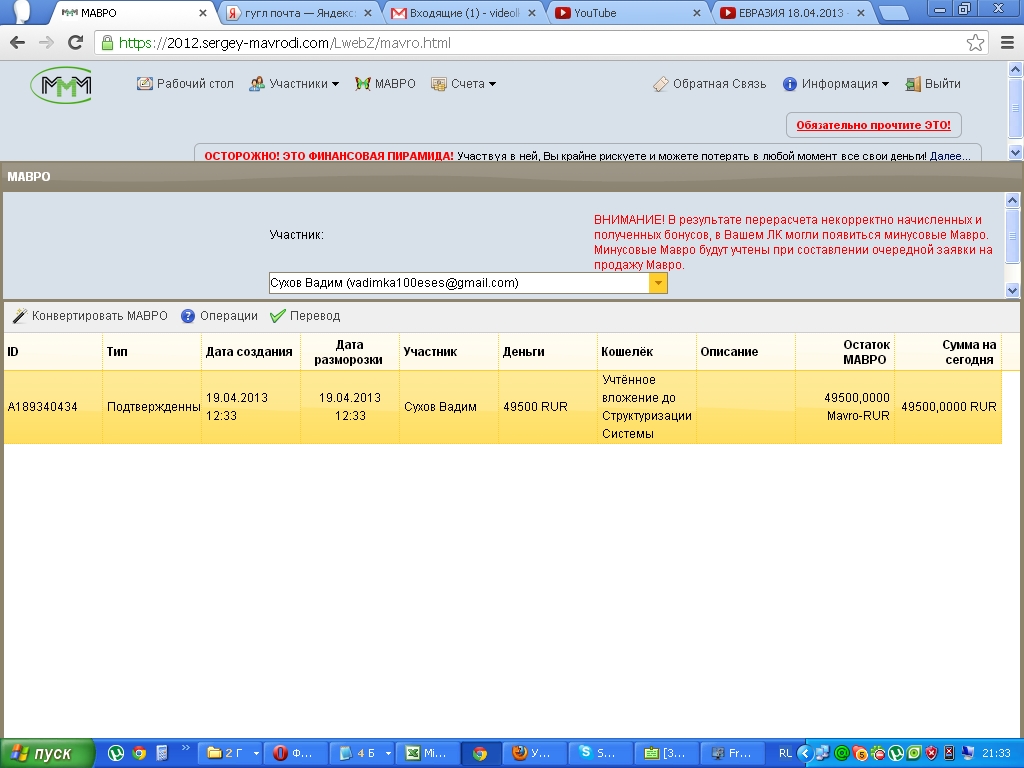Viewport: 1024px width, 768px height.
Task: Sort by Деньги column header
Action: coord(548,352)
